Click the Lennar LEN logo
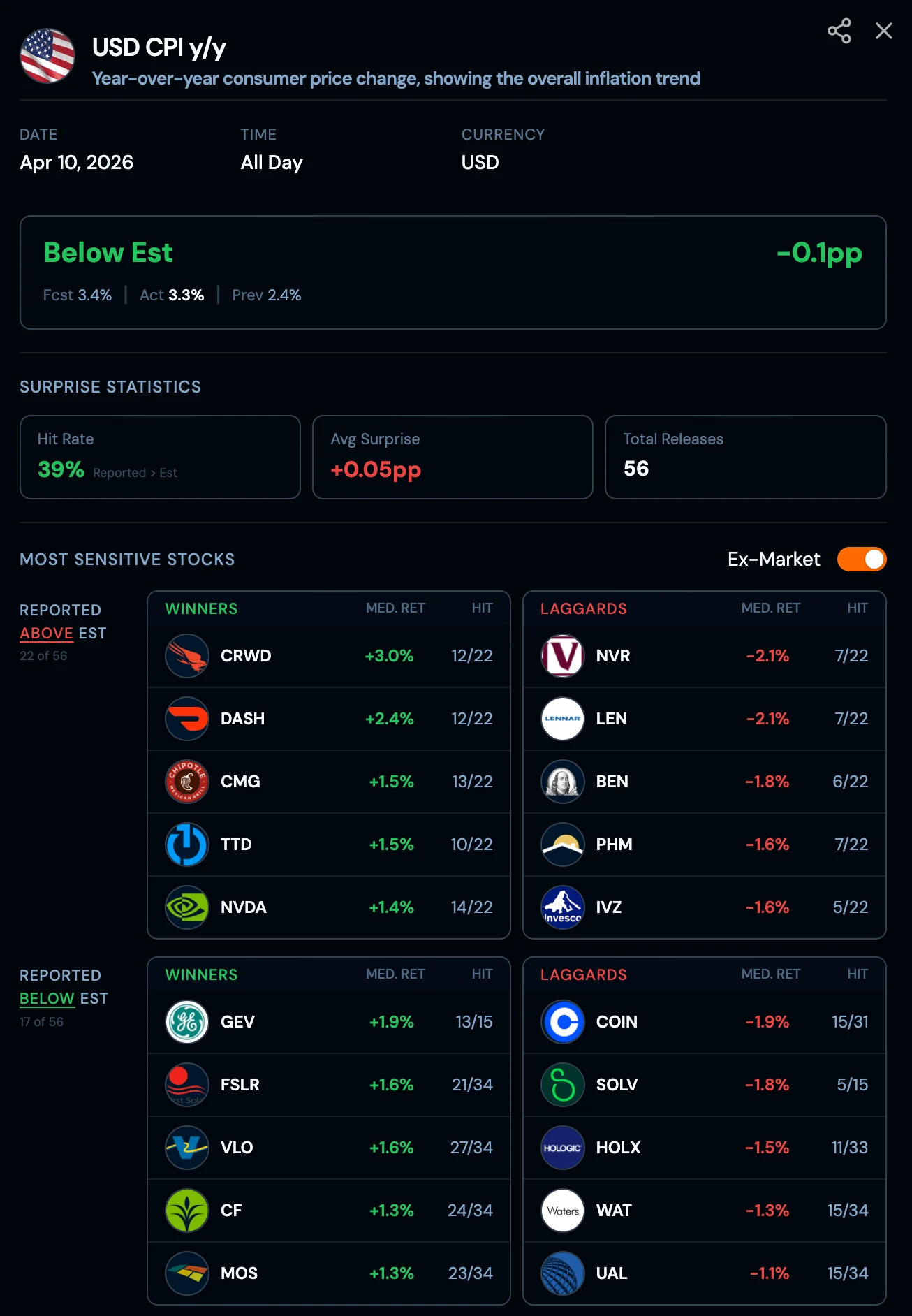The width and height of the screenshot is (912, 1316). tap(562, 719)
